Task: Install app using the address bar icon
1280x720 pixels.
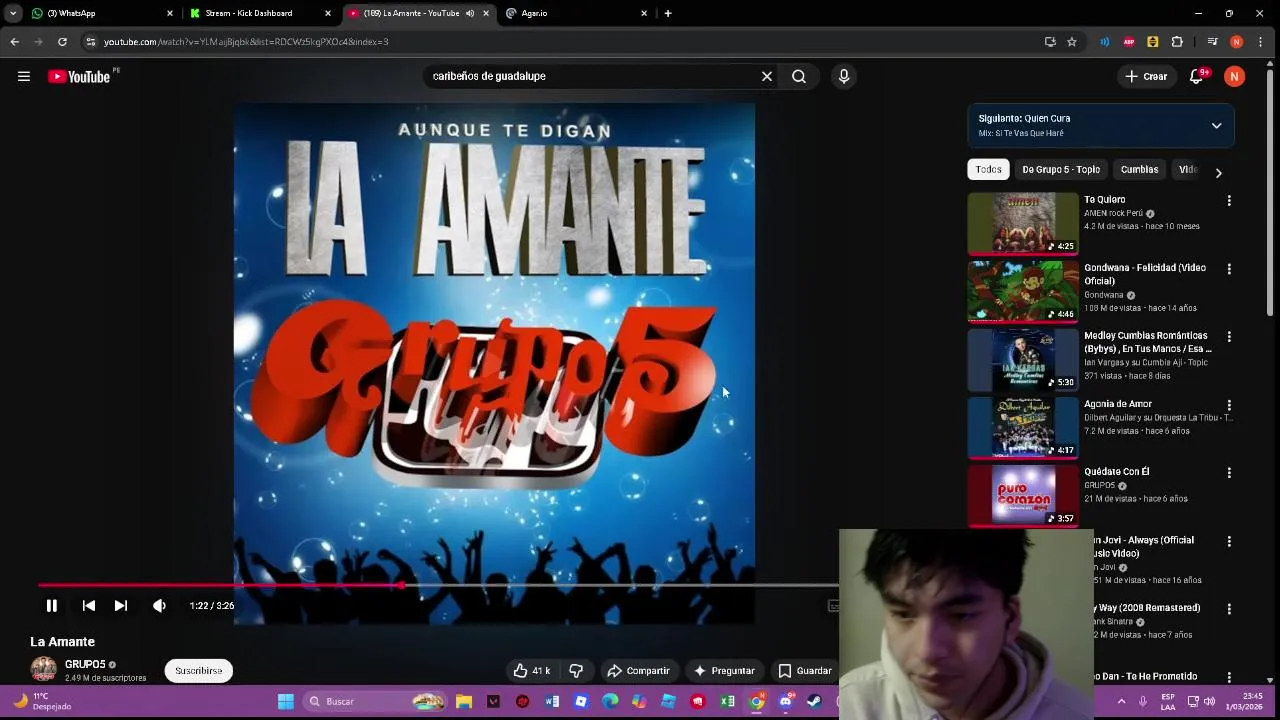Action: click(x=1050, y=42)
